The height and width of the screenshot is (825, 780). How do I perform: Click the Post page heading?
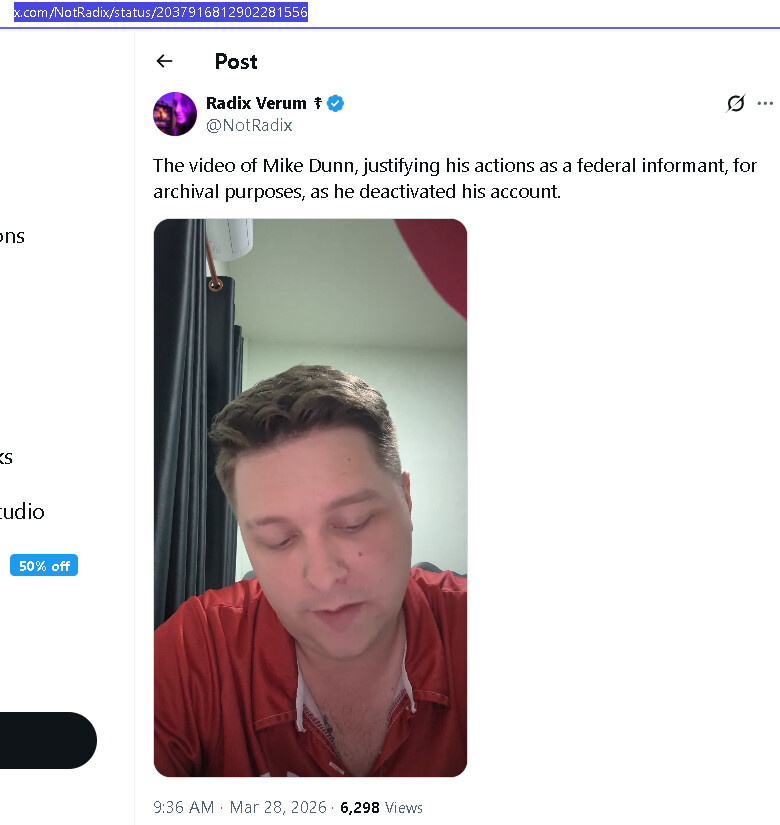coord(236,61)
